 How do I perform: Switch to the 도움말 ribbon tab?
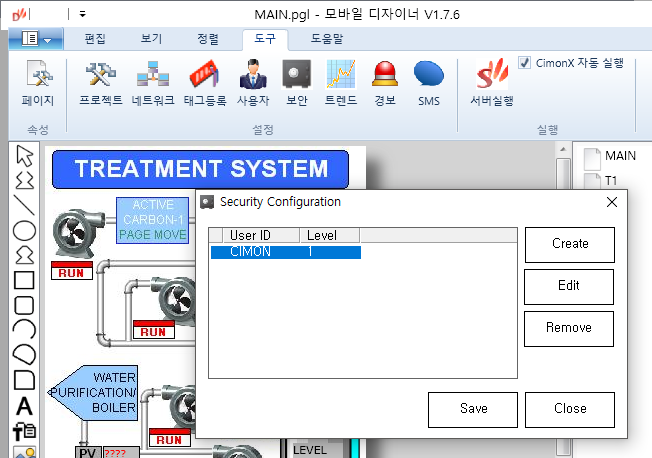(327, 39)
